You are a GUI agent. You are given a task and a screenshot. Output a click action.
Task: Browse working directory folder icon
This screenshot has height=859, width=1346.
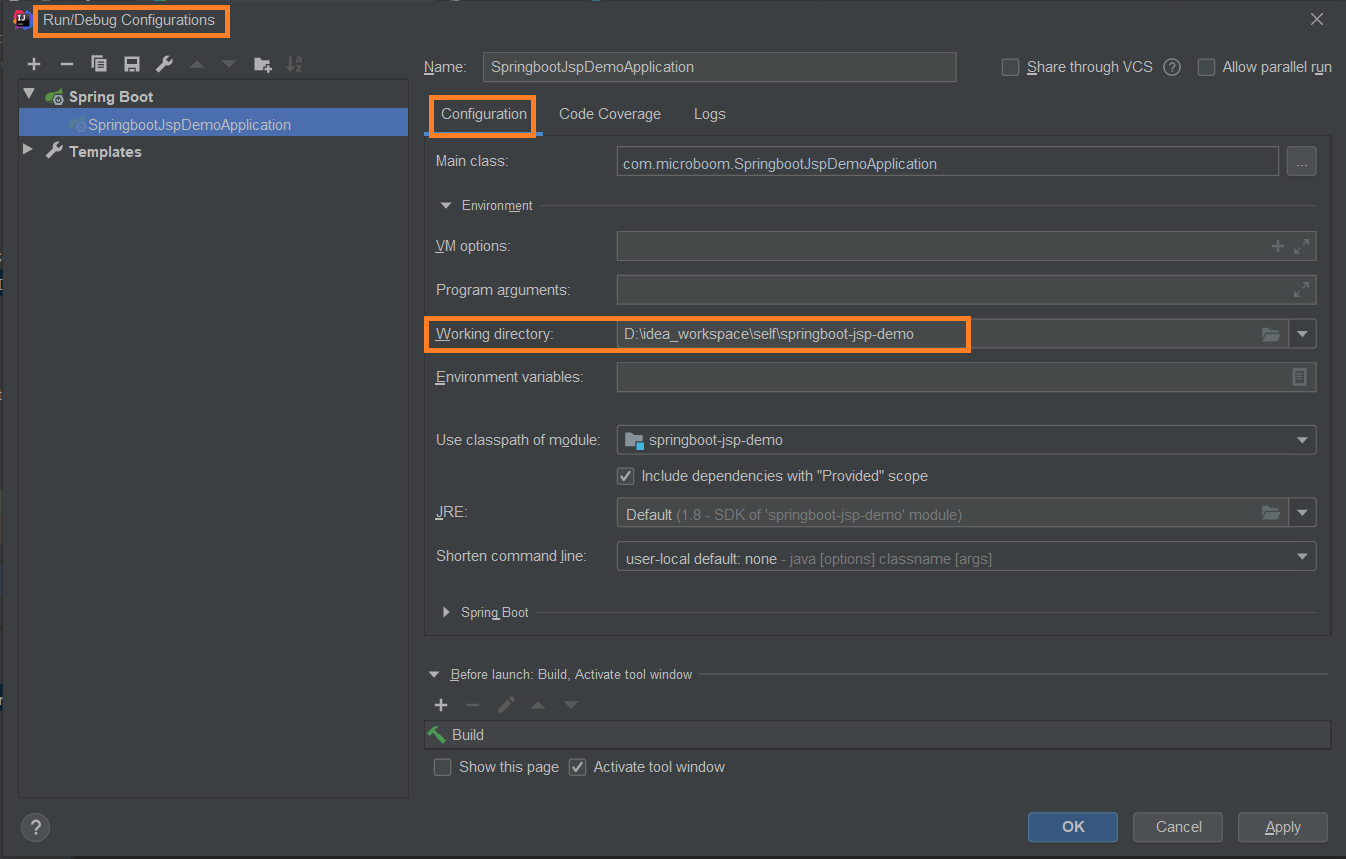pos(1271,334)
